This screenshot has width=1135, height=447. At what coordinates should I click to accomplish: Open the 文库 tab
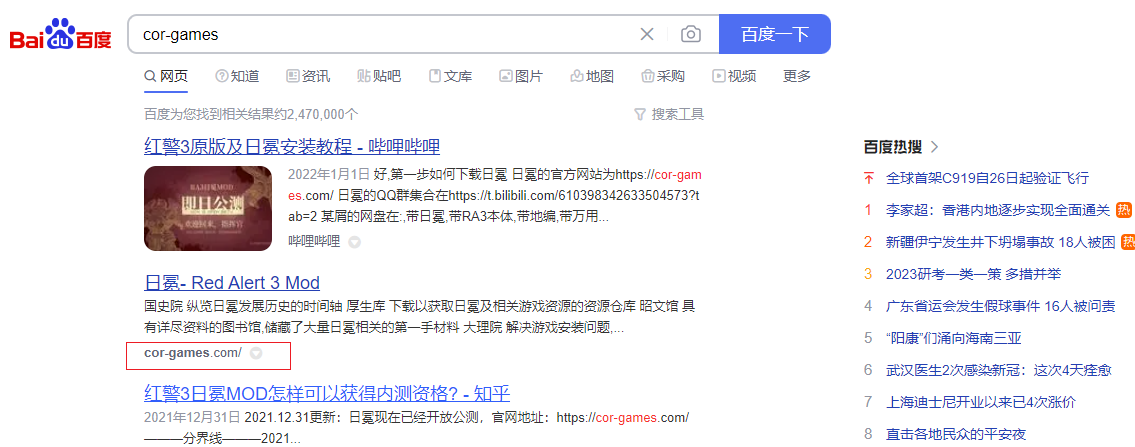(x=450, y=77)
